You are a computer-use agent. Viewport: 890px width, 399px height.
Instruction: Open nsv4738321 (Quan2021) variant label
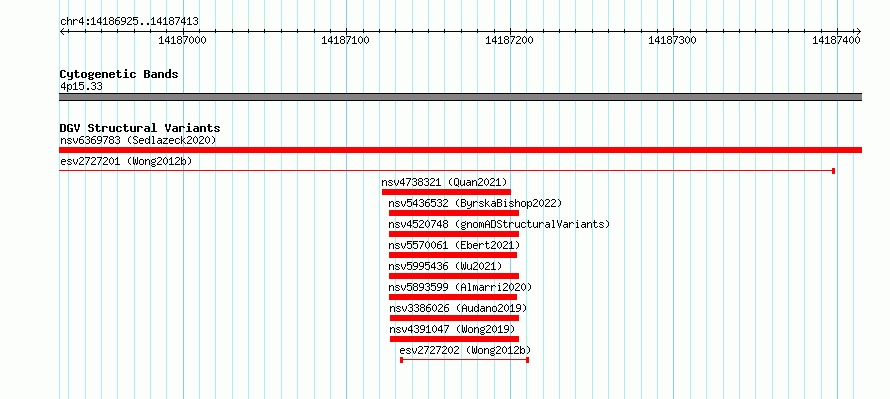(444, 182)
